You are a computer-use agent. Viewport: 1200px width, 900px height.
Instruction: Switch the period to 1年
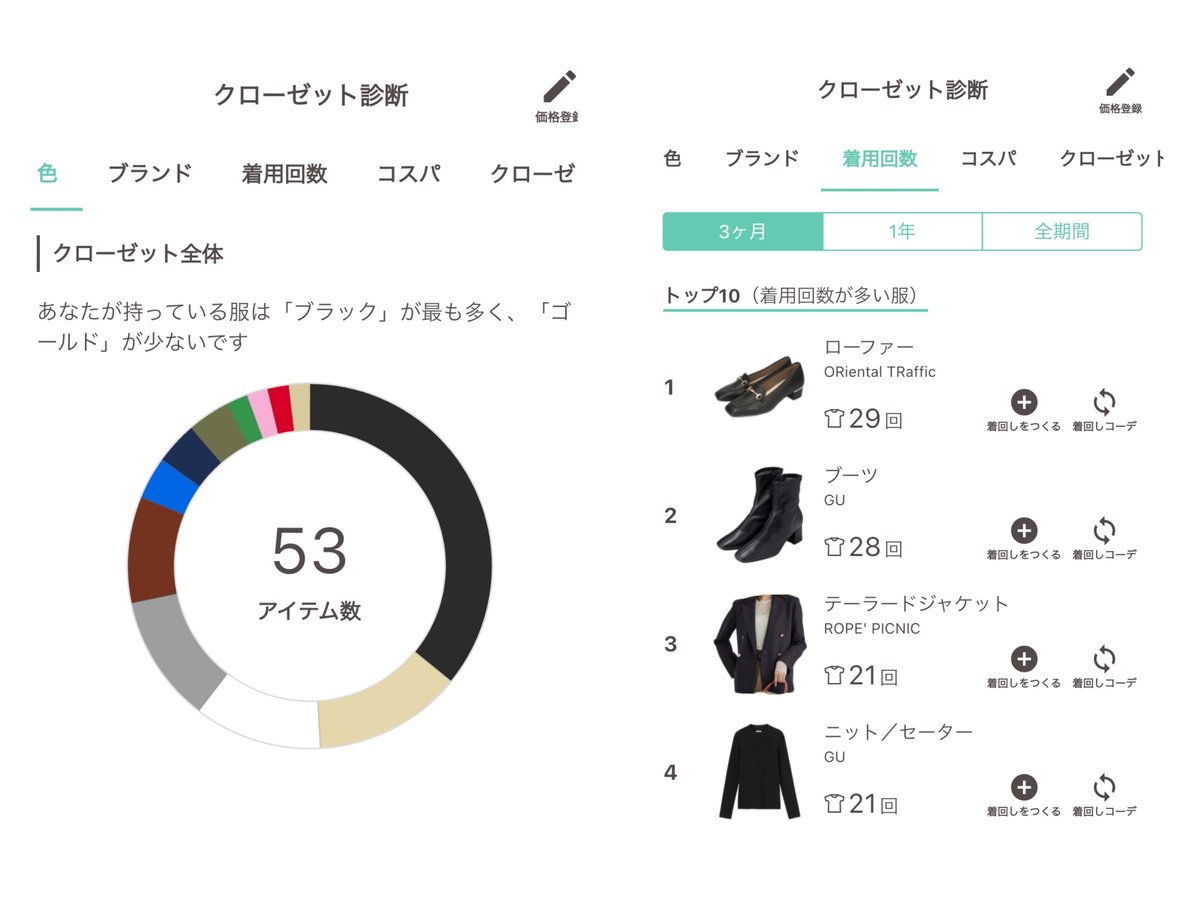tap(902, 231)
